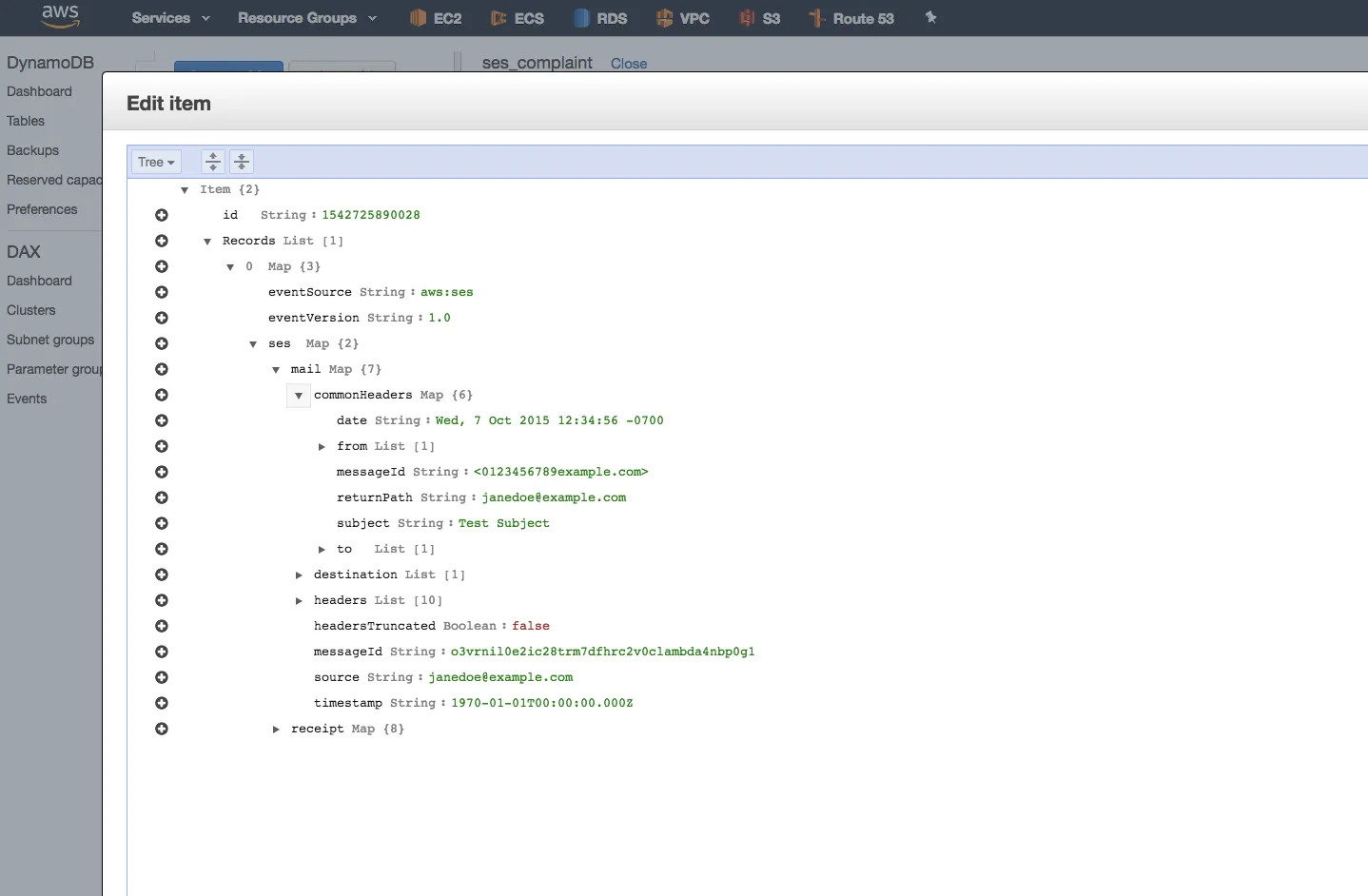
Task: Click the plus icon beside the subject row
Action: pos(162,523)
